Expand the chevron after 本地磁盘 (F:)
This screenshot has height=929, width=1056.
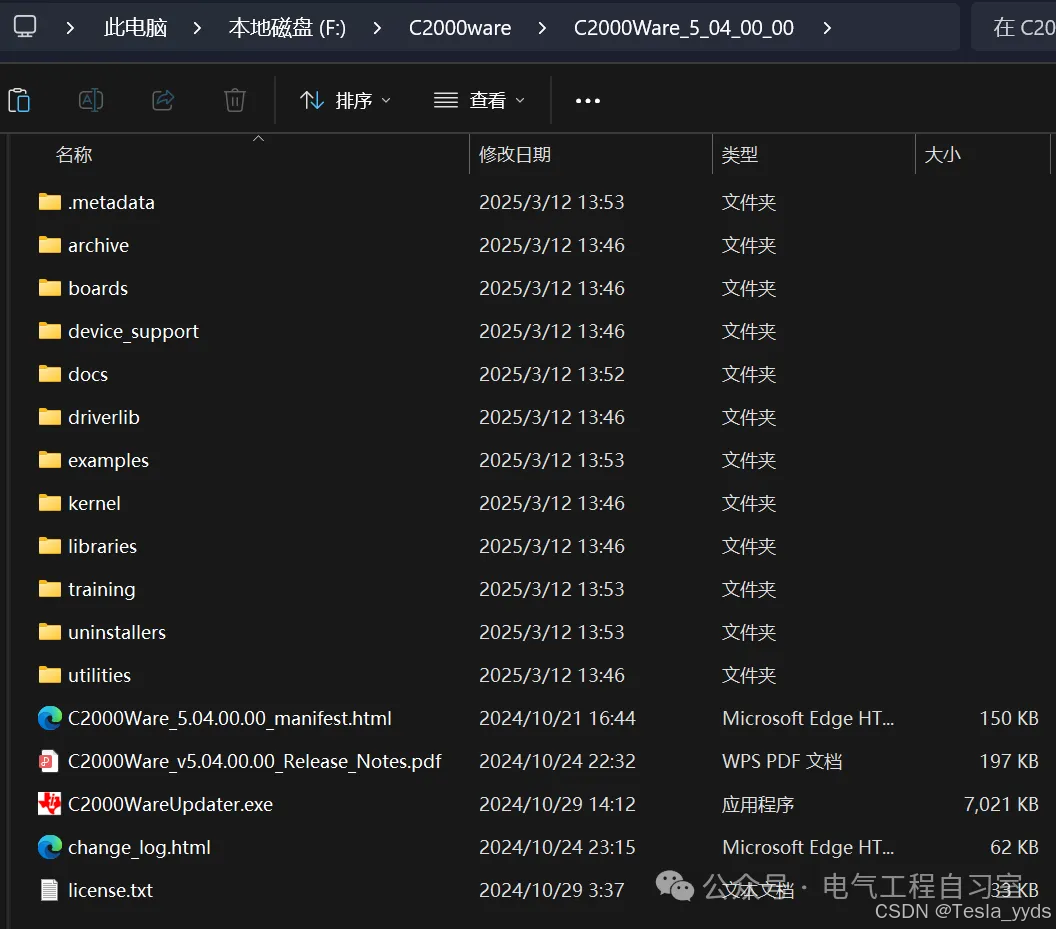(377, 28)
